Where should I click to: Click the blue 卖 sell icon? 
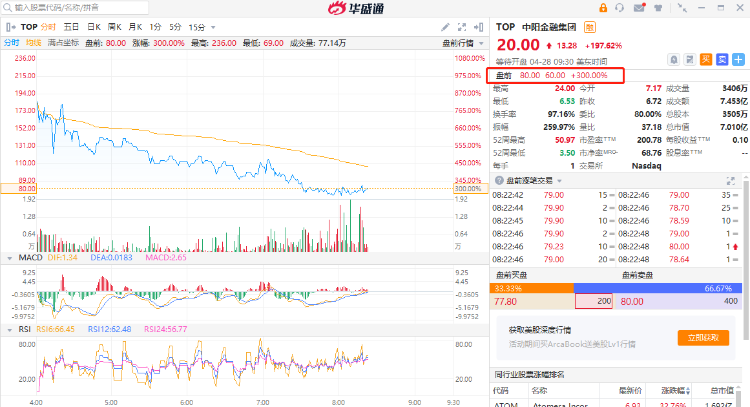pyautogui.click(x=722, y=60)
